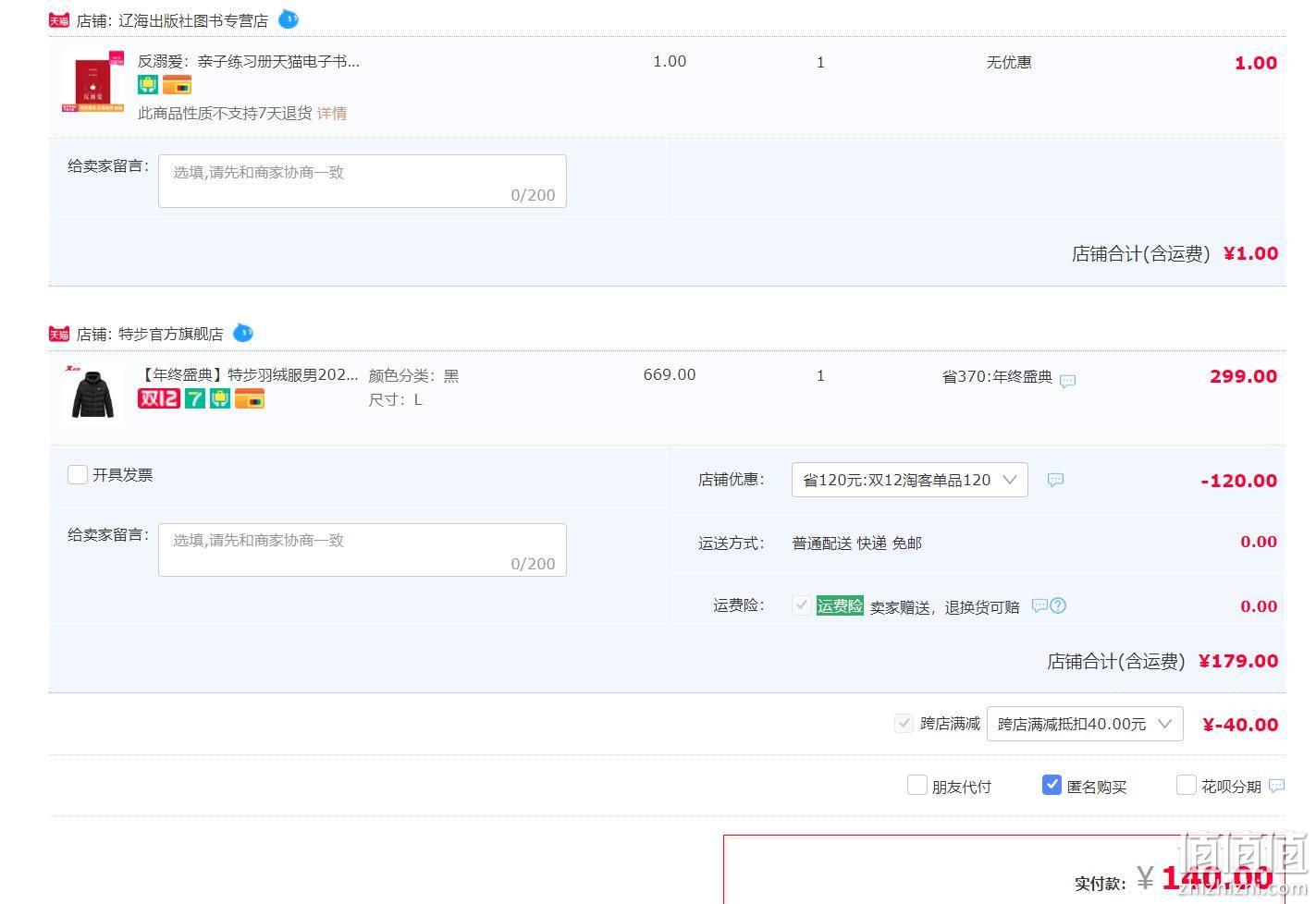This screenshot has height=904, width=1316.
Task: Focus the seller message box for 辽海出版社 order
Action: (x=363, y=181)
